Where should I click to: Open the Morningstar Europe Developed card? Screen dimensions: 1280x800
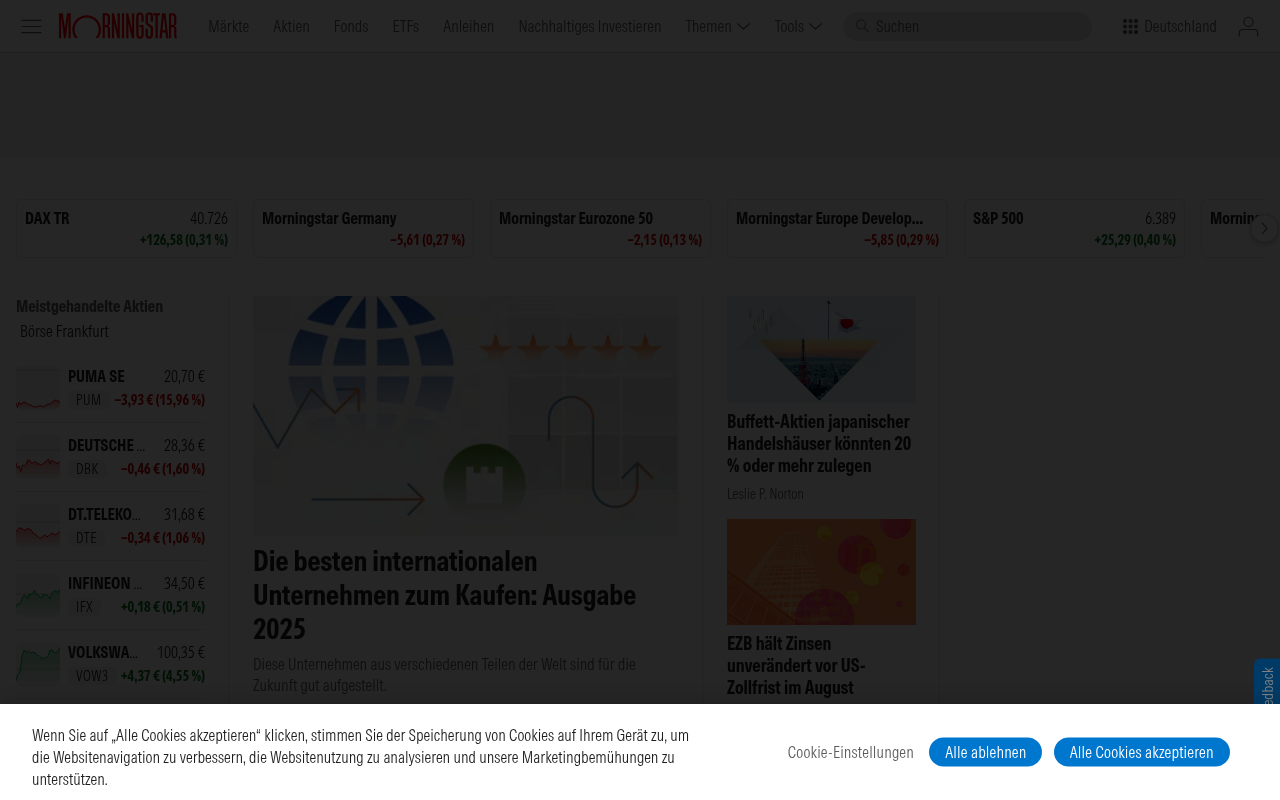(x=838, y=228)
